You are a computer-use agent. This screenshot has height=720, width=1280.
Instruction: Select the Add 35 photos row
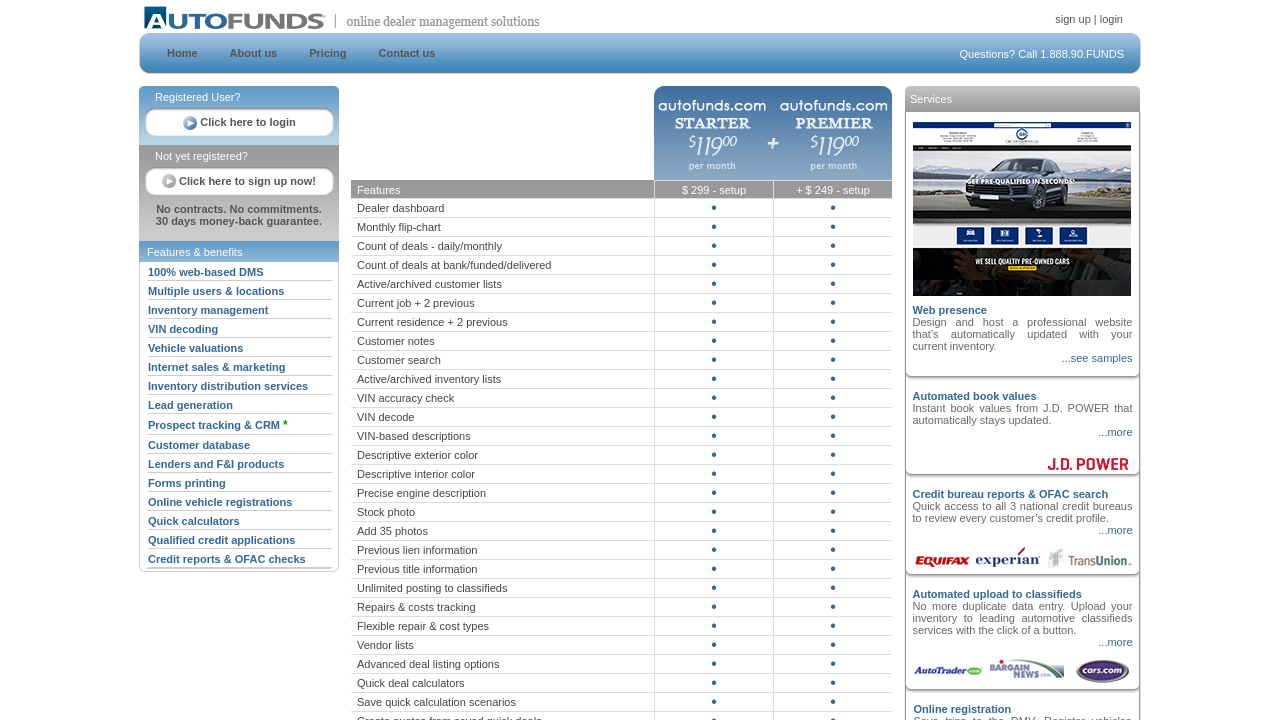(621, 531)
